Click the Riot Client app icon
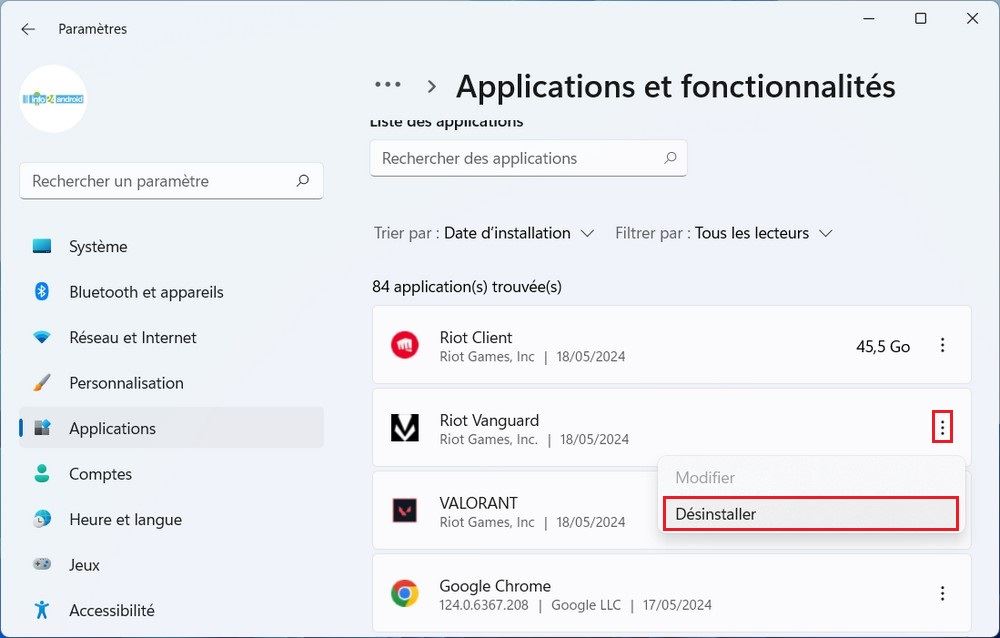 [405, 344]
